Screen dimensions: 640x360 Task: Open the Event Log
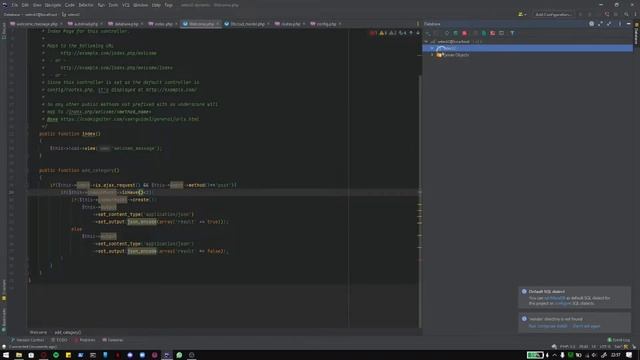[x=619, y=340]
